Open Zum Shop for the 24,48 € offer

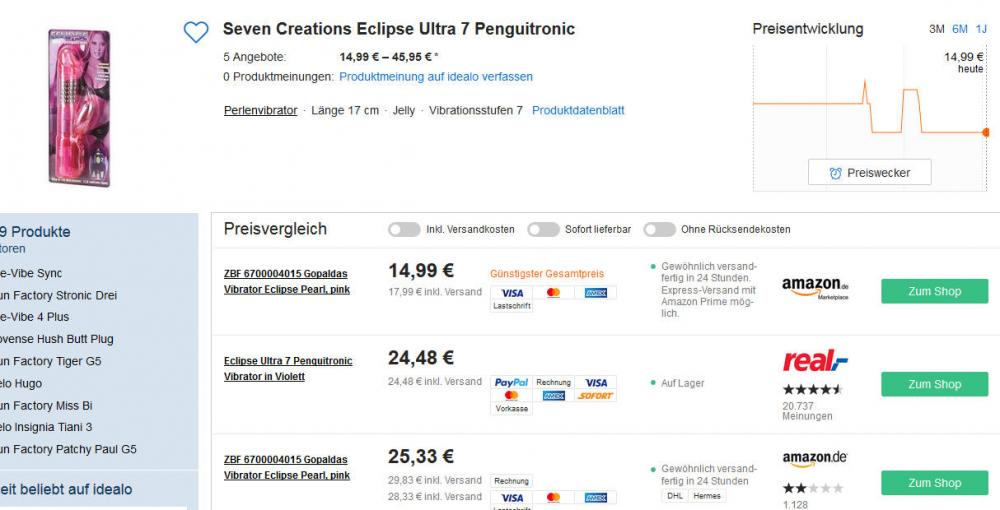(934, 384)
